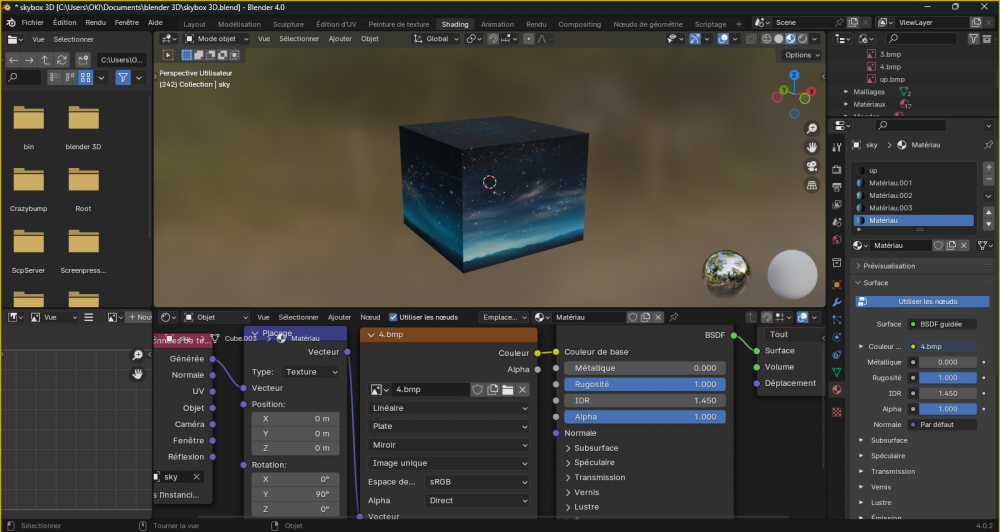
Task: Toggle file browser filter funnel
Action: point(123,77)
